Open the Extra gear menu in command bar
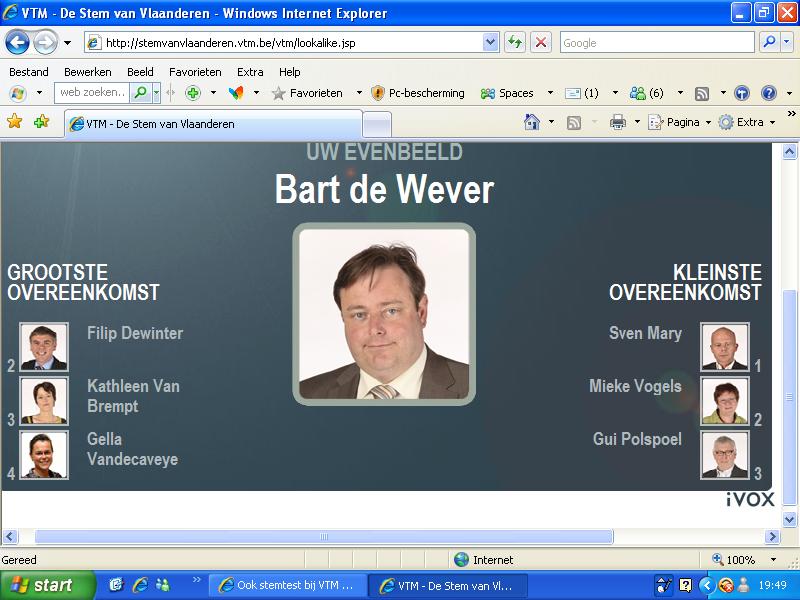Image resolution: width=800 pixels, height=600 pixels. pos(746,122)
